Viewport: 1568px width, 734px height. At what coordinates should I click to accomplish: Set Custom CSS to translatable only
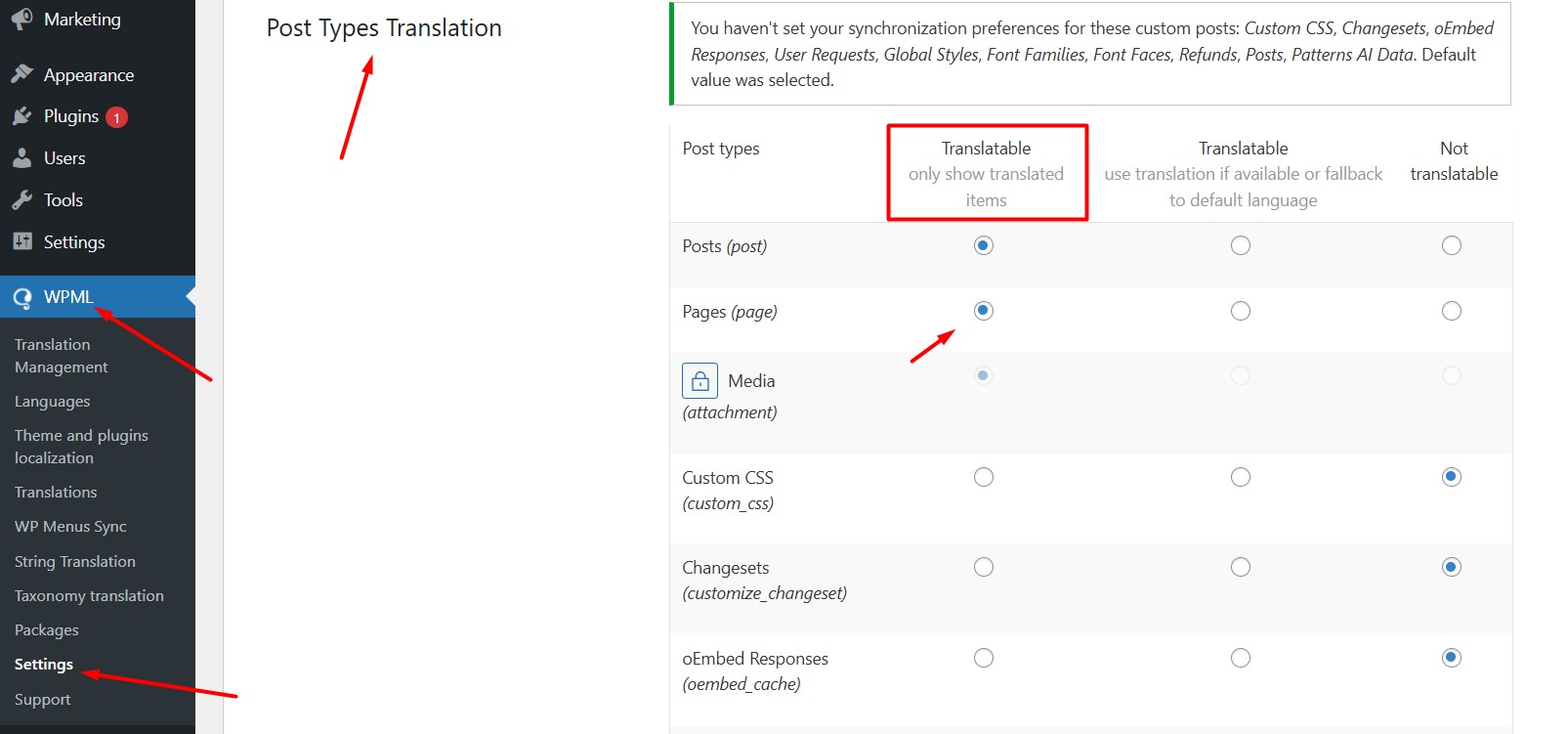point(983,477)
